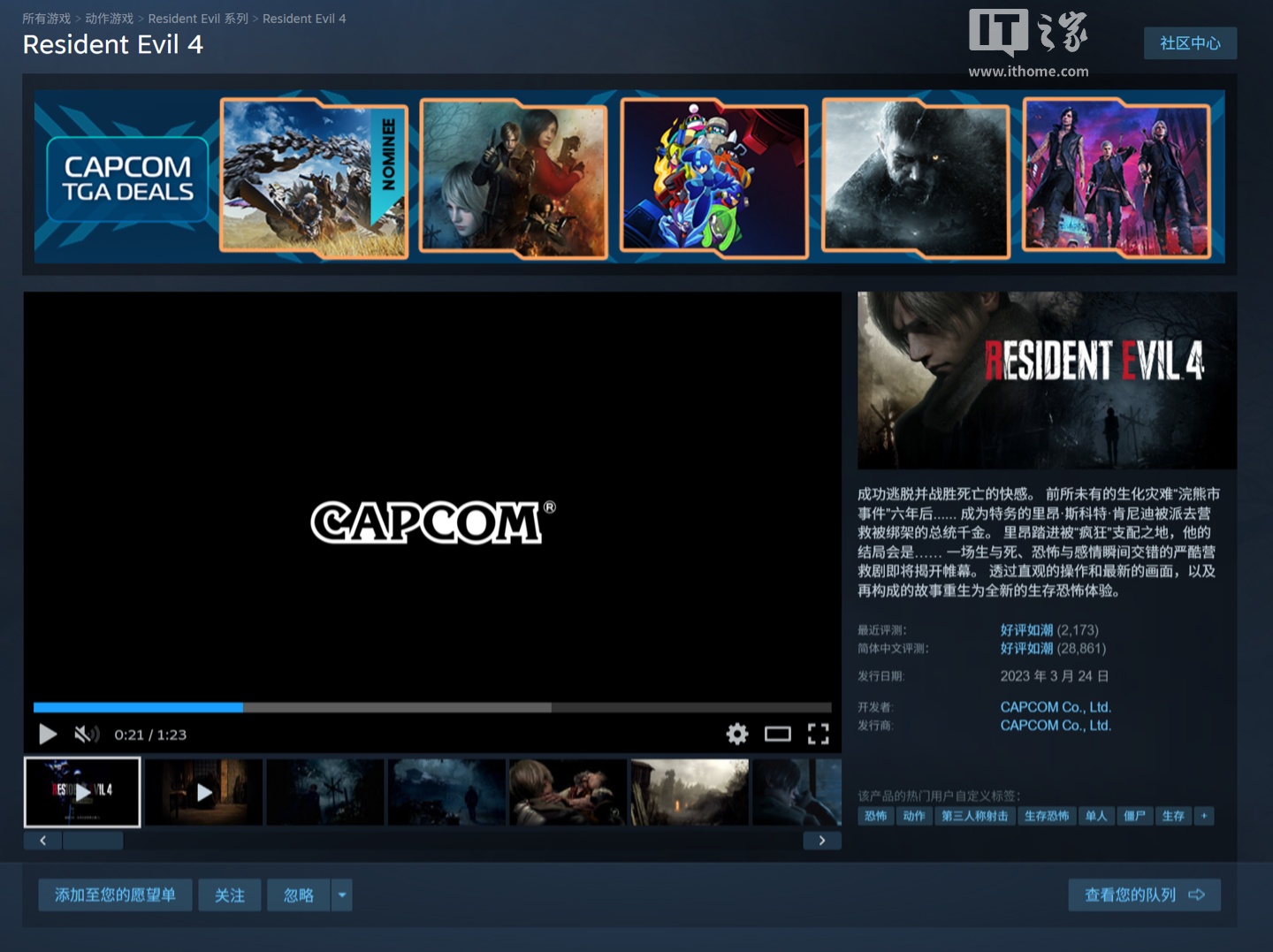
Task: Open the 动作游戏 category breadcrumb
Action: tap(110, 18)
